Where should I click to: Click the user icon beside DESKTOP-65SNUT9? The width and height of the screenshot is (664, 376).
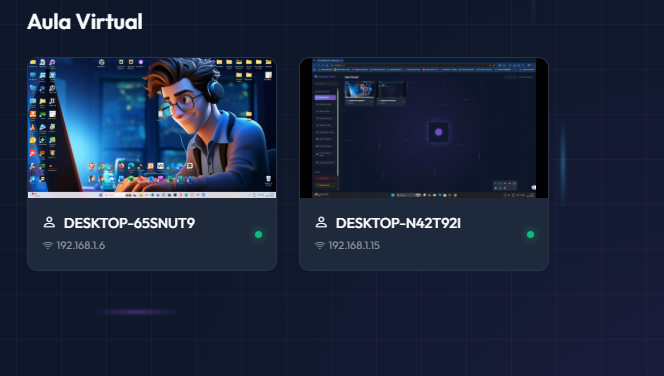(x=50, y=222)
